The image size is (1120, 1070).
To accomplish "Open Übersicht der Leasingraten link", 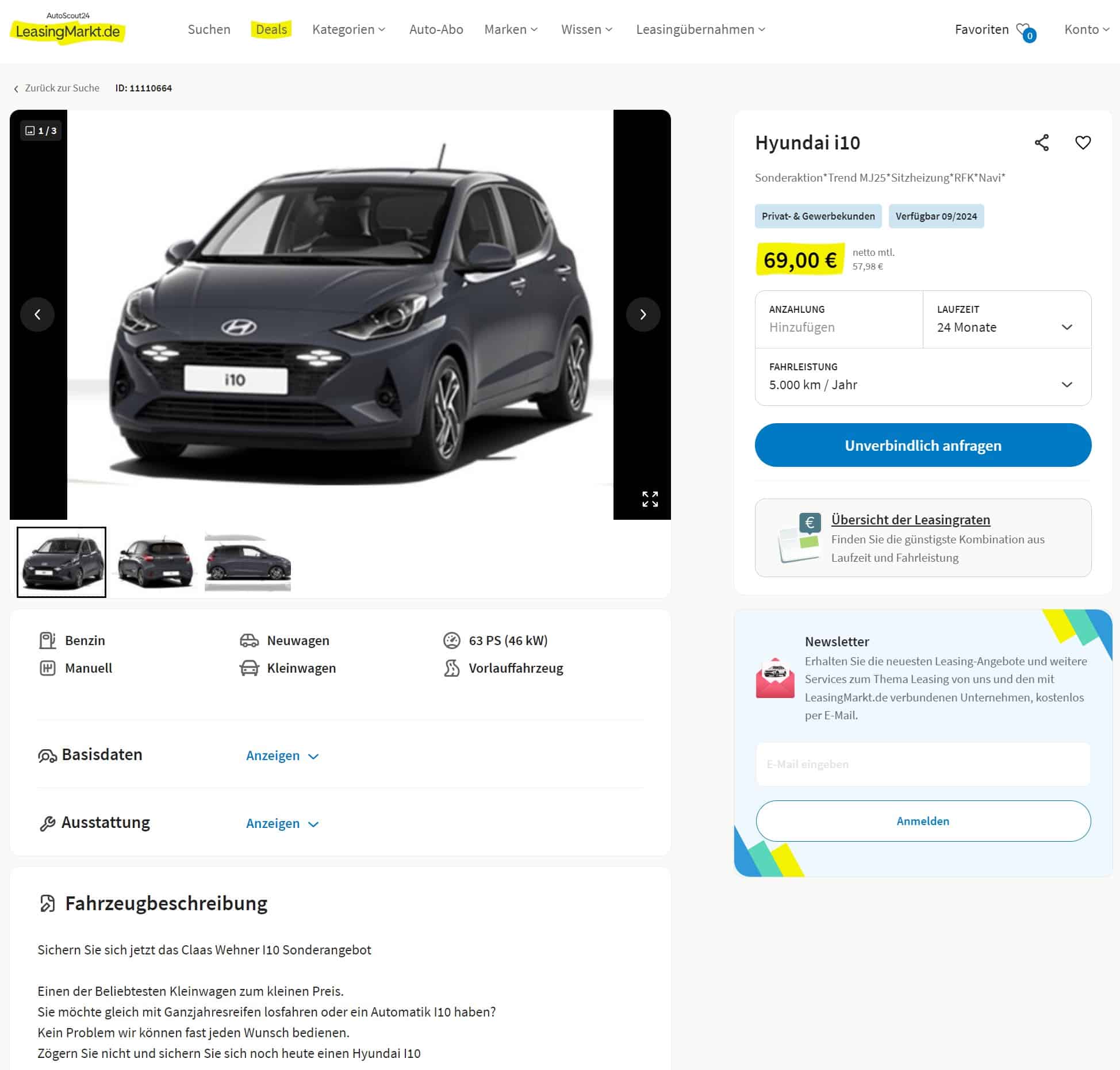I will (910, 520).
